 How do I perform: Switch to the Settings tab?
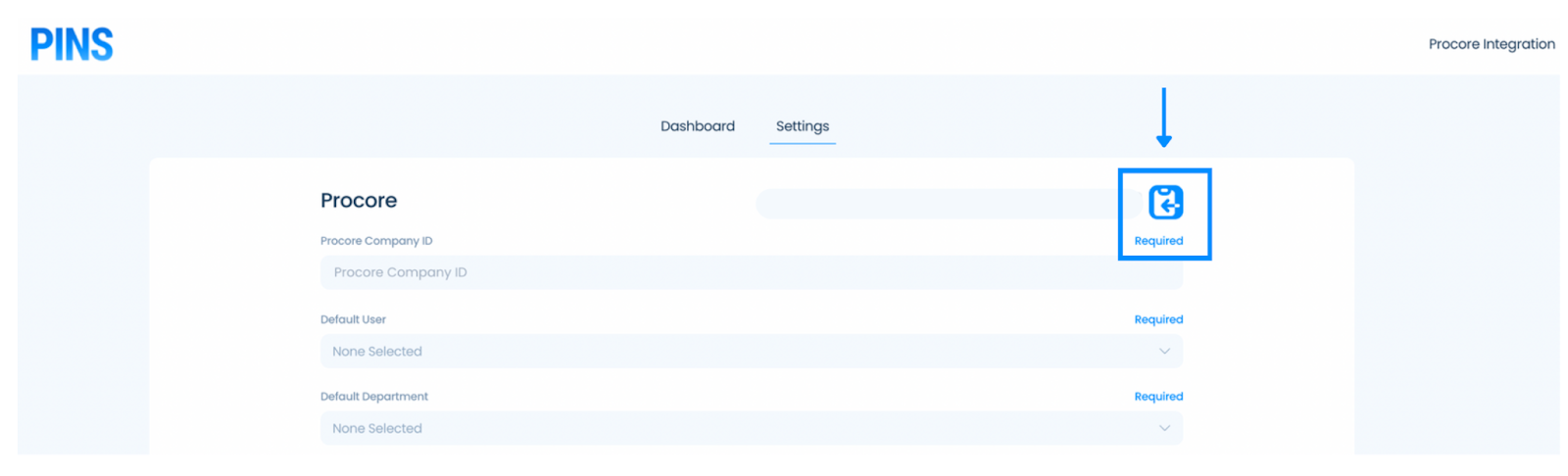803,126
